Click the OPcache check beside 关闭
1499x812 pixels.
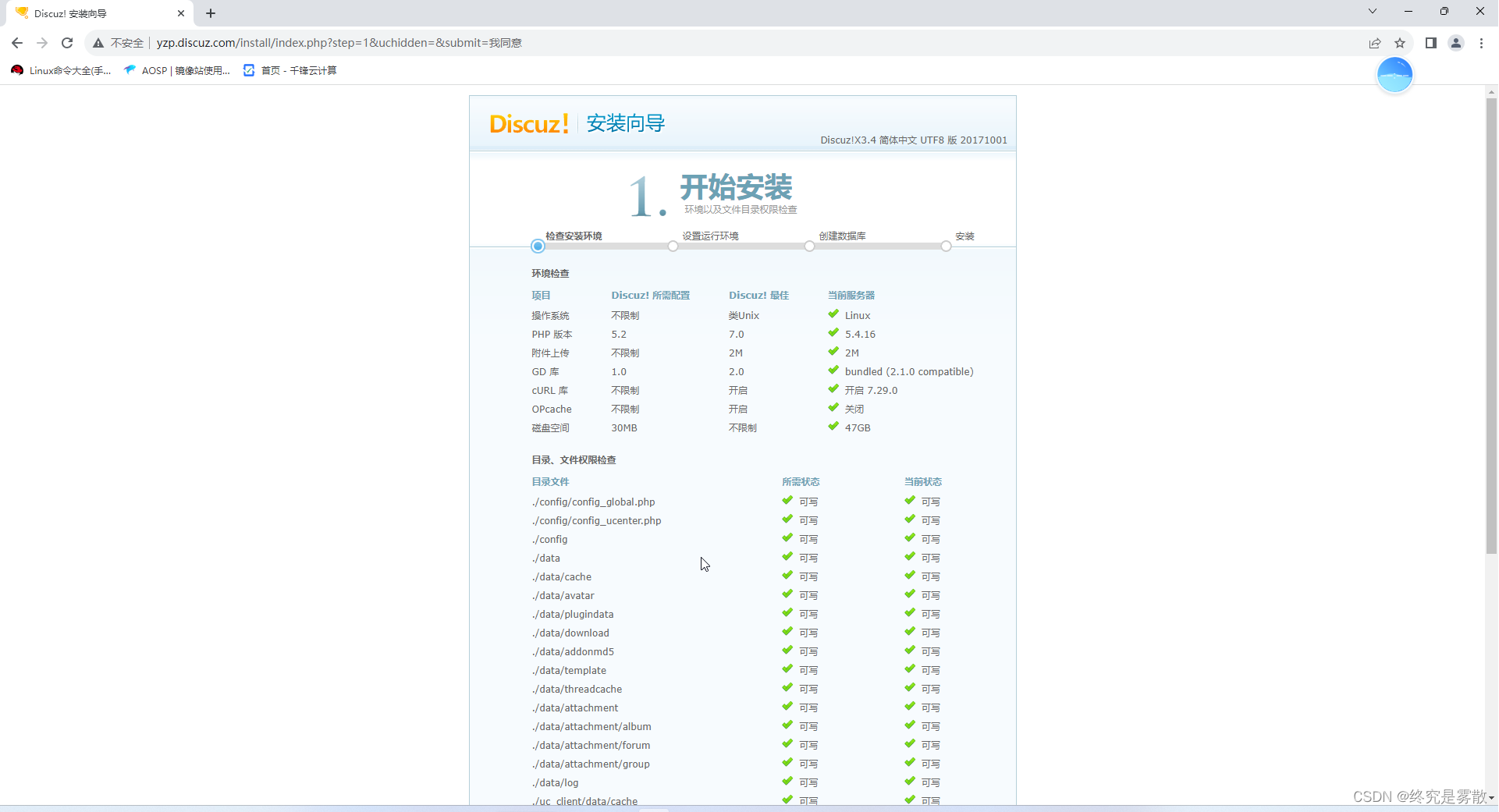833,407
